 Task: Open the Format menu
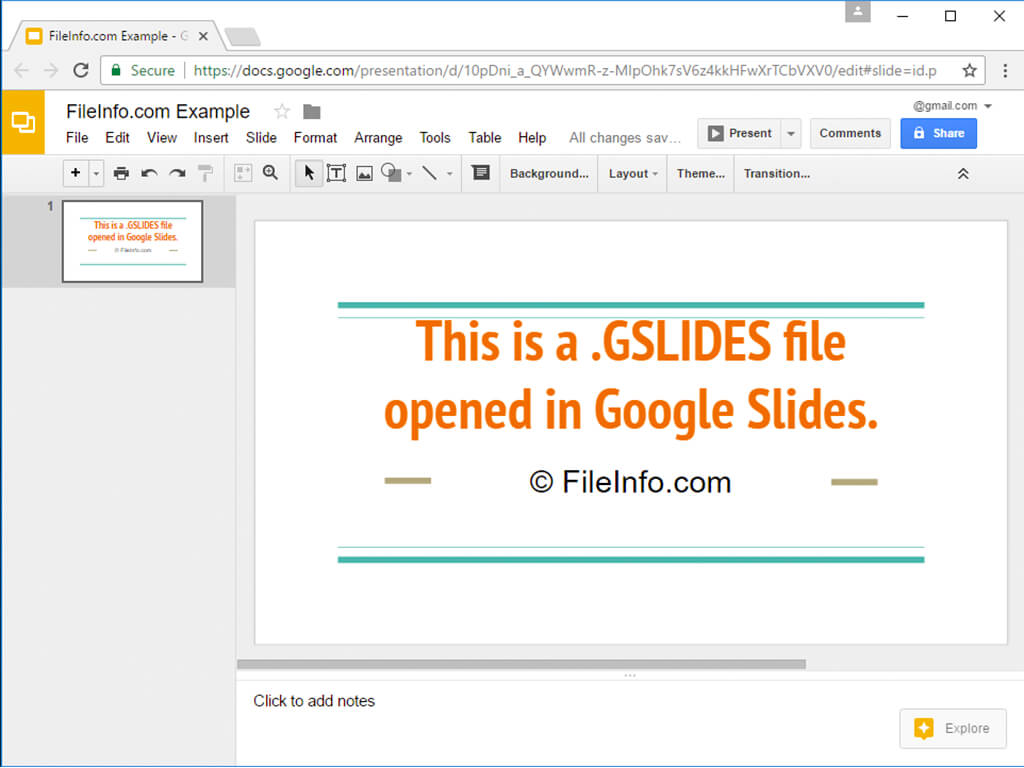click(315, 138)
